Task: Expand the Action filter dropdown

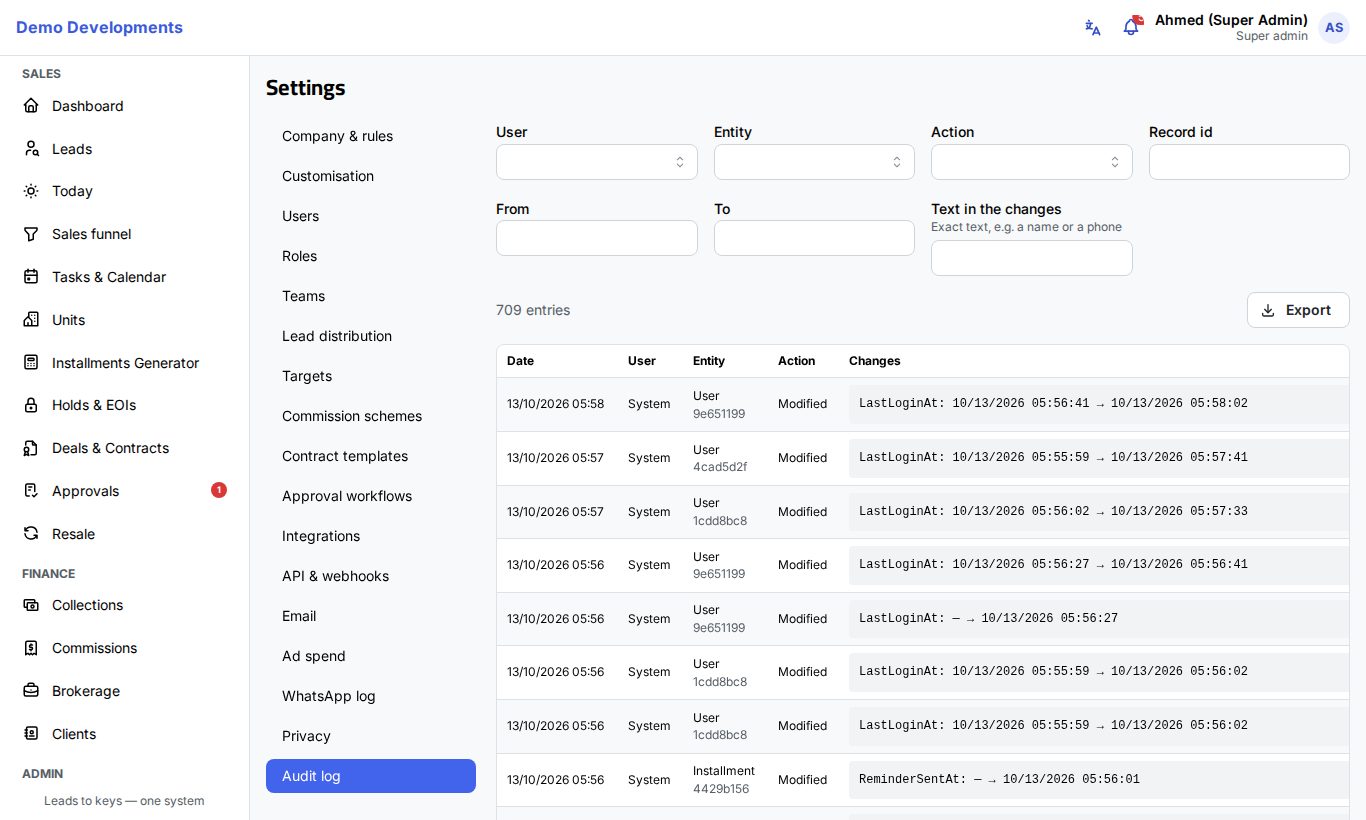Action: point(1032,162)
